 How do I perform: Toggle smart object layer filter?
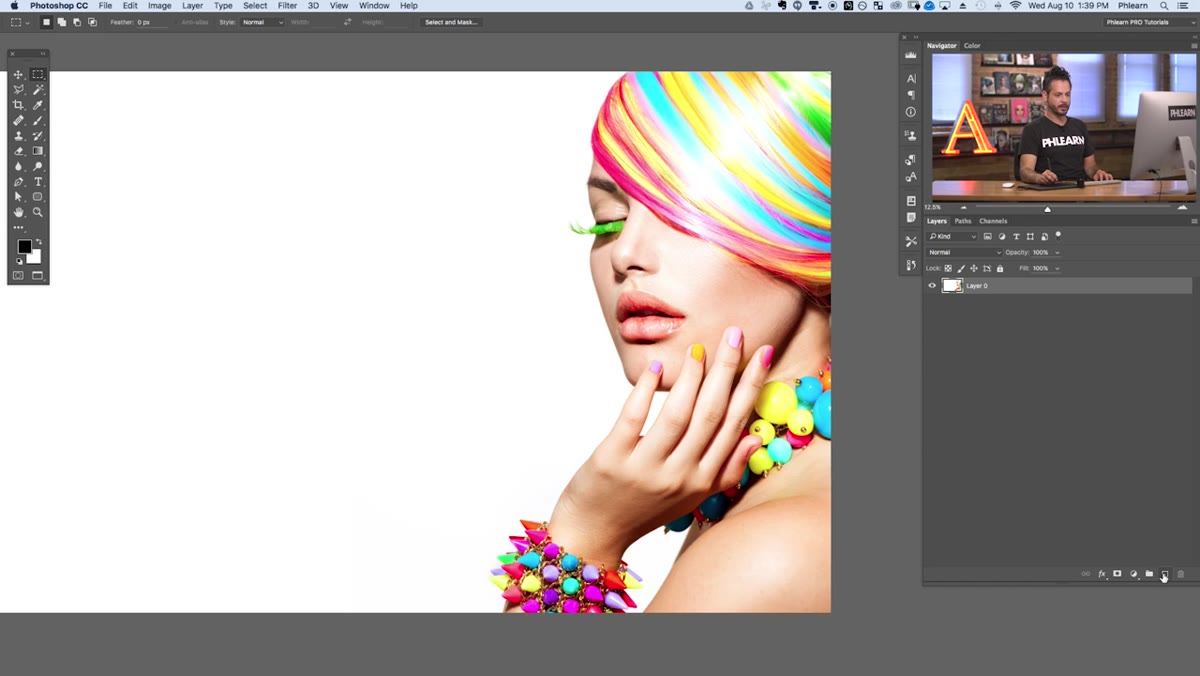pyautogui.click(x=1044, y=236)
